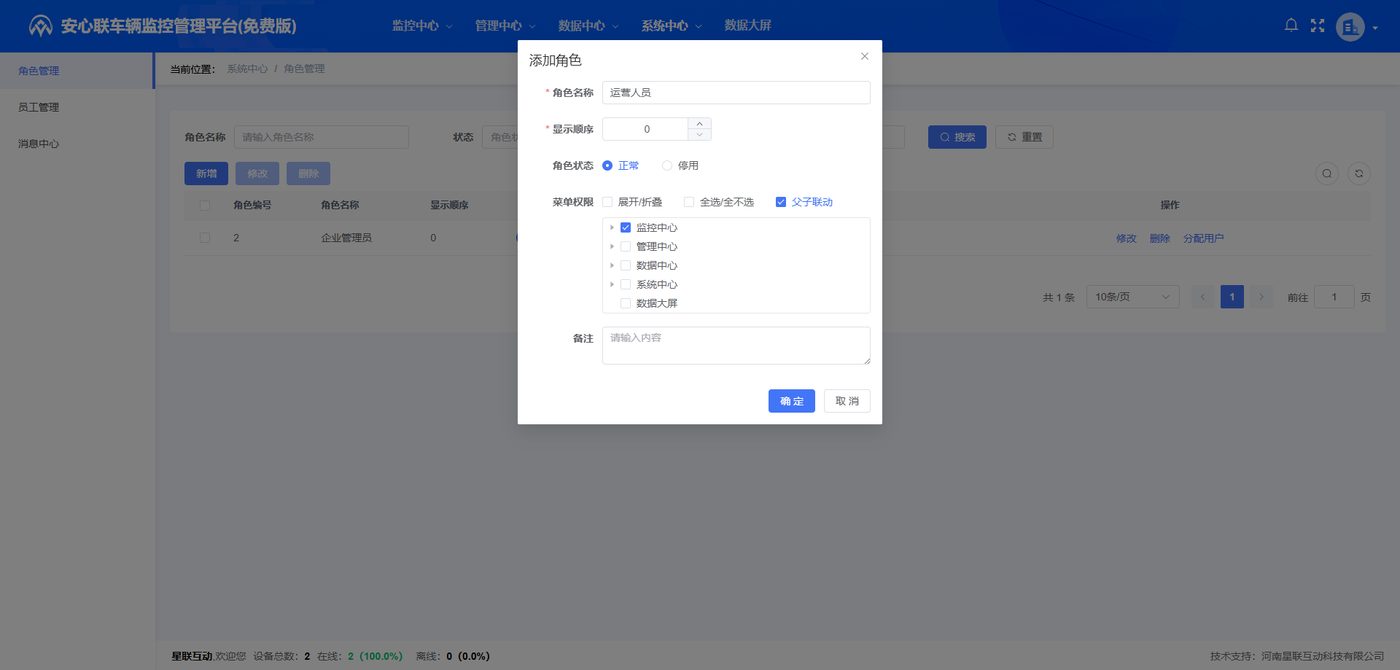
Task: Click the 备注 textarea
Action: [x=736, y=345]
